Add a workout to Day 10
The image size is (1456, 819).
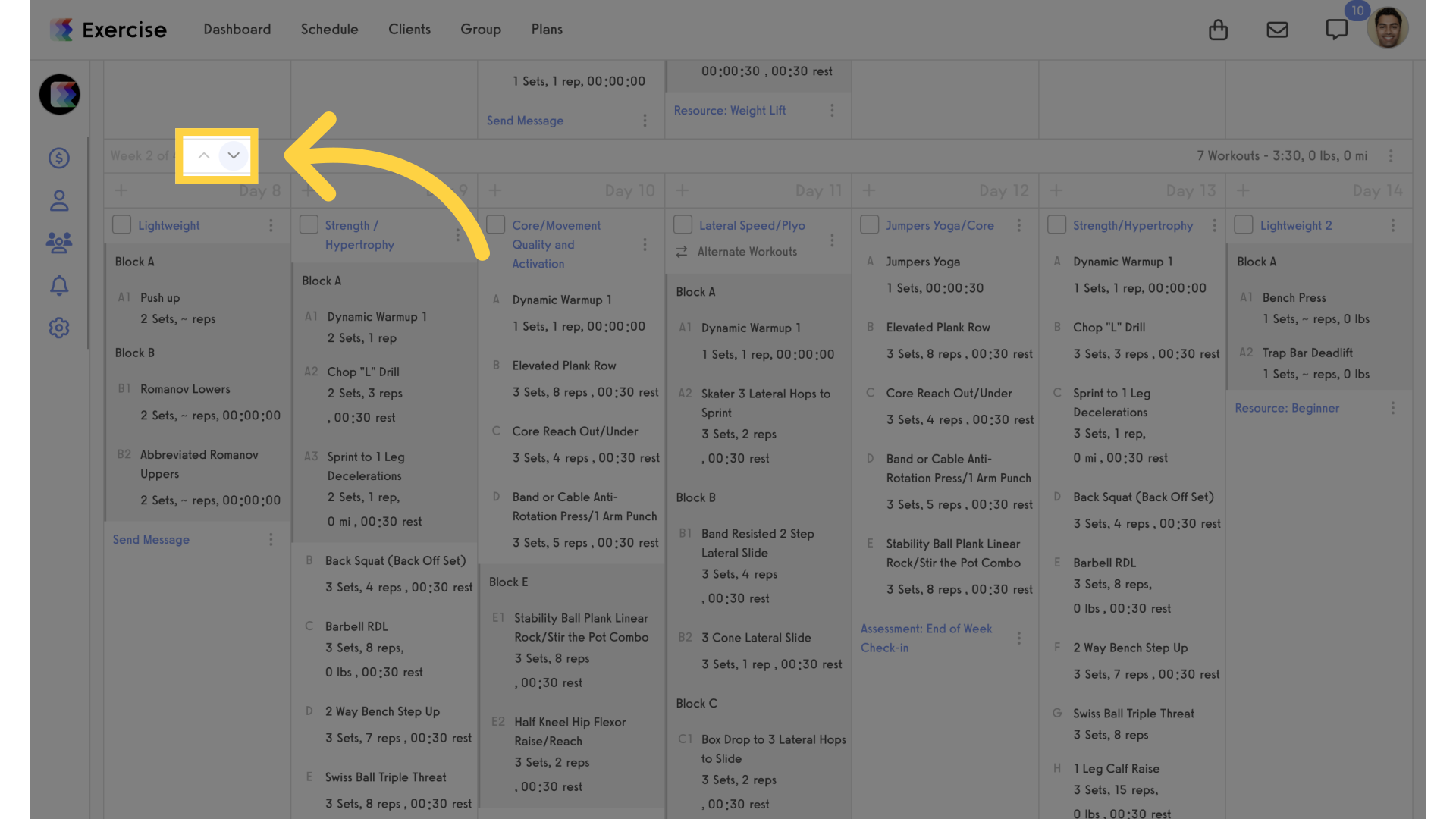point(495,190)
